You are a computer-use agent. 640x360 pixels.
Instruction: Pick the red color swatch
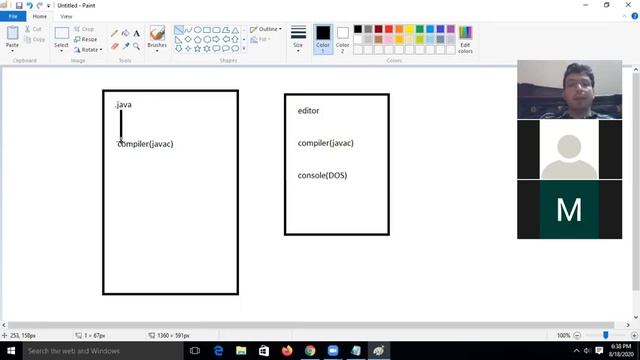(389, 29)
